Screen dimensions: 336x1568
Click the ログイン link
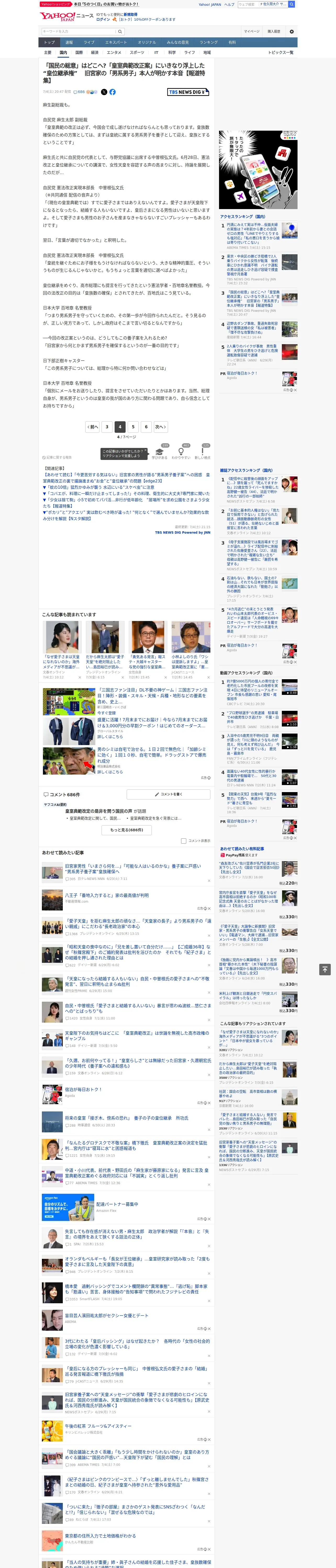(103, 20)
